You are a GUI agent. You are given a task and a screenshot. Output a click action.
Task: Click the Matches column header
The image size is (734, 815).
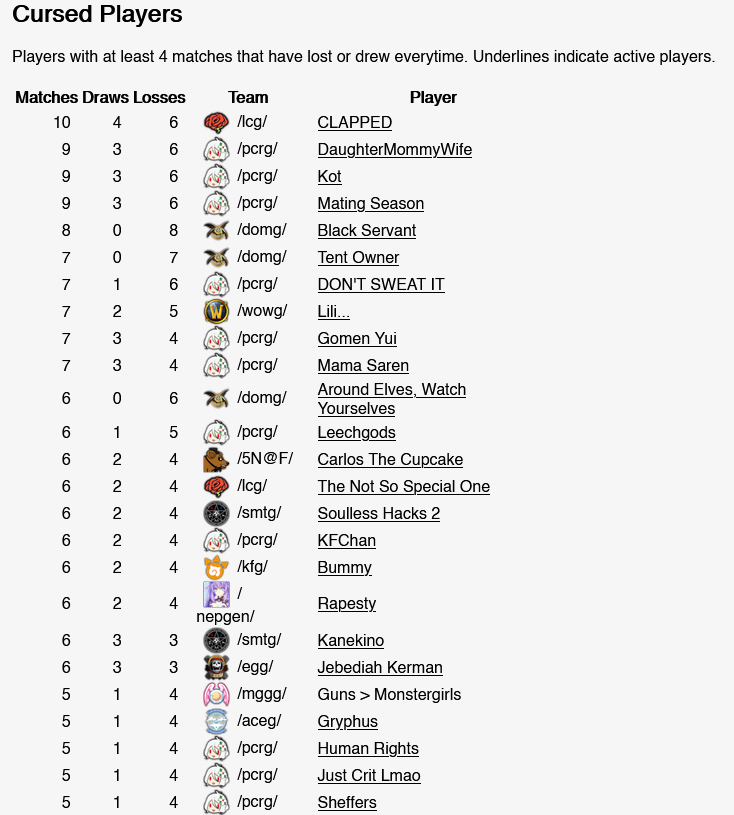click(46, 97)
